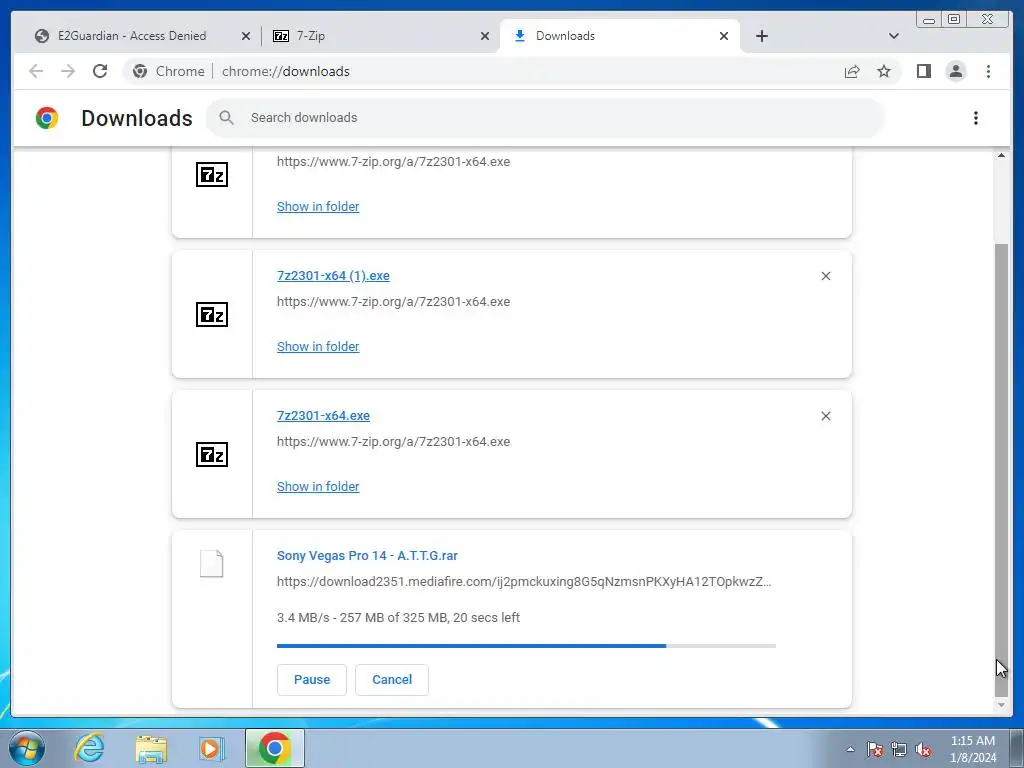This screenshot has width=1024, height=768.
Task: Click the browser forward arrow
Action: (68, 71)
